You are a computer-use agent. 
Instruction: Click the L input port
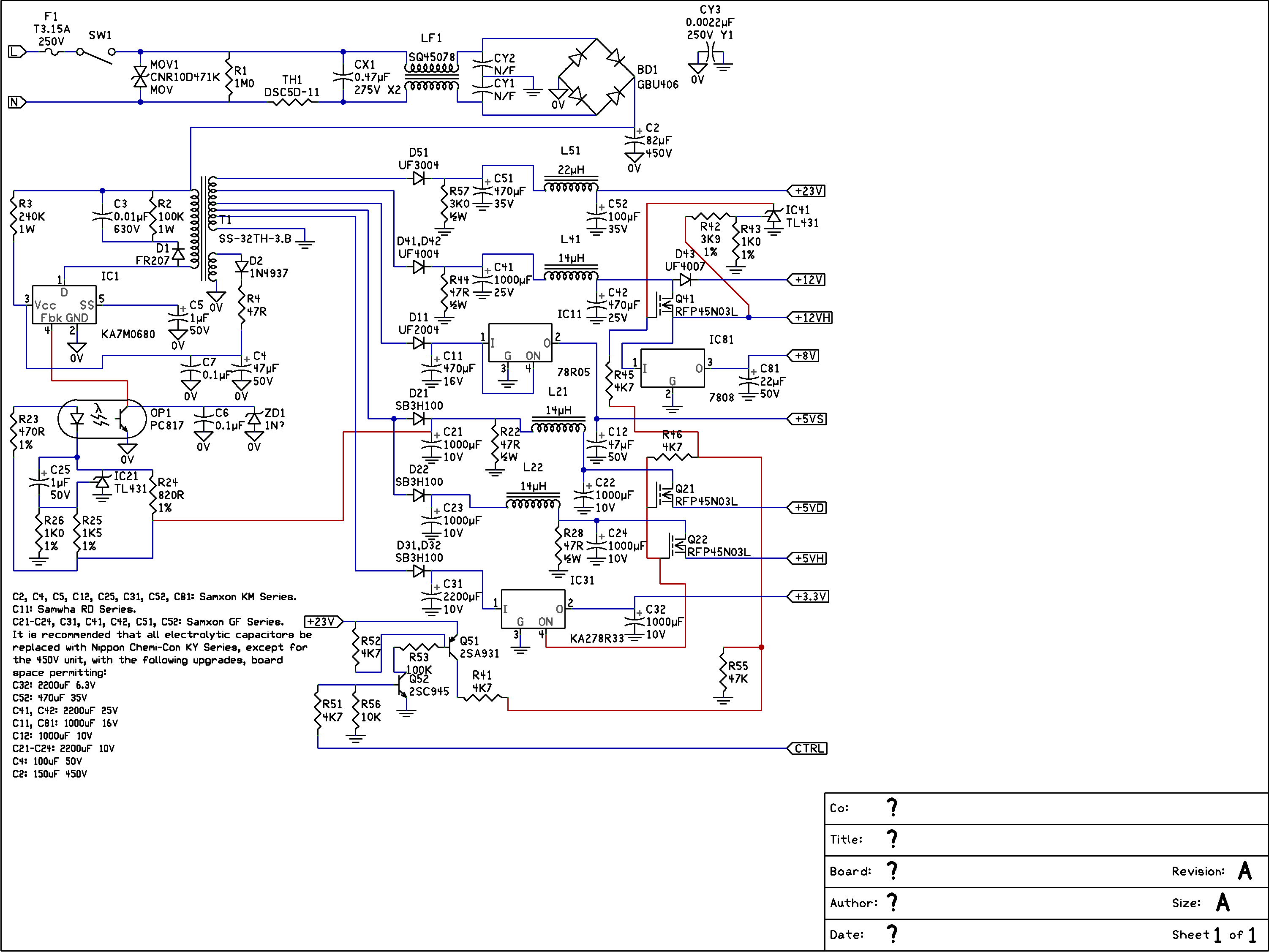click(x=17, y=52)
